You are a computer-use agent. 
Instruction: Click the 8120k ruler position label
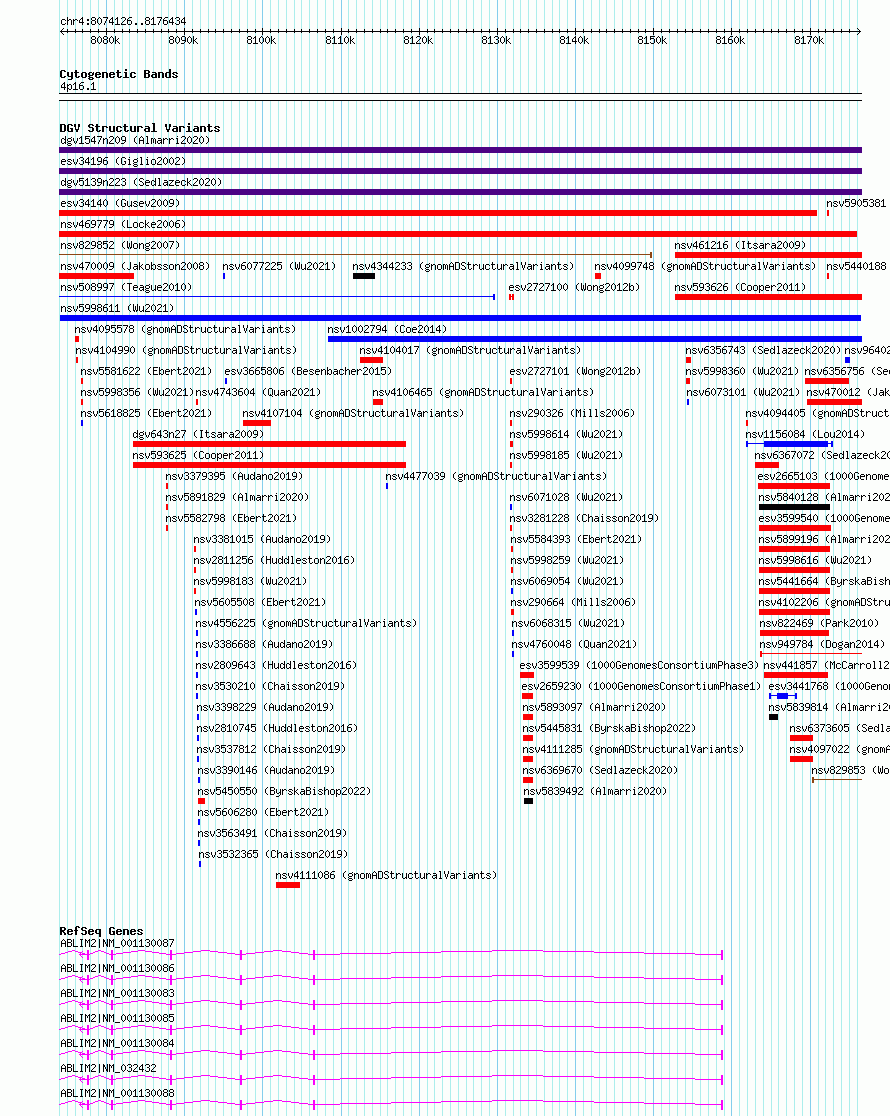point(418,41)
